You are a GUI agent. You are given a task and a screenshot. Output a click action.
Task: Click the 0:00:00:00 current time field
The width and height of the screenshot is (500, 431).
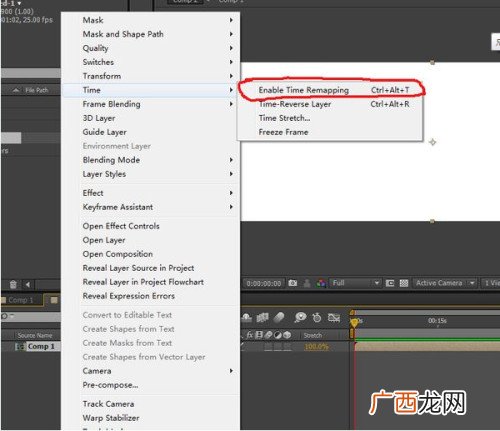point(263,283)
